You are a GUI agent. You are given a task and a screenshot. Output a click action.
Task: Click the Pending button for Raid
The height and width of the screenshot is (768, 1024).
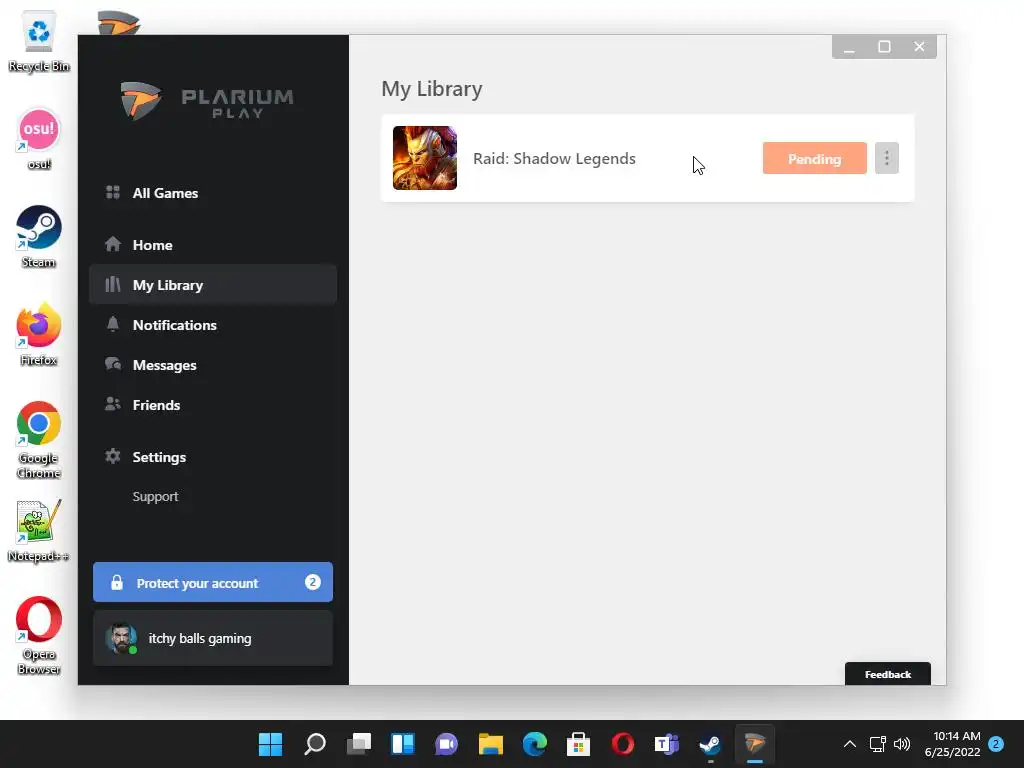[814, 158]
